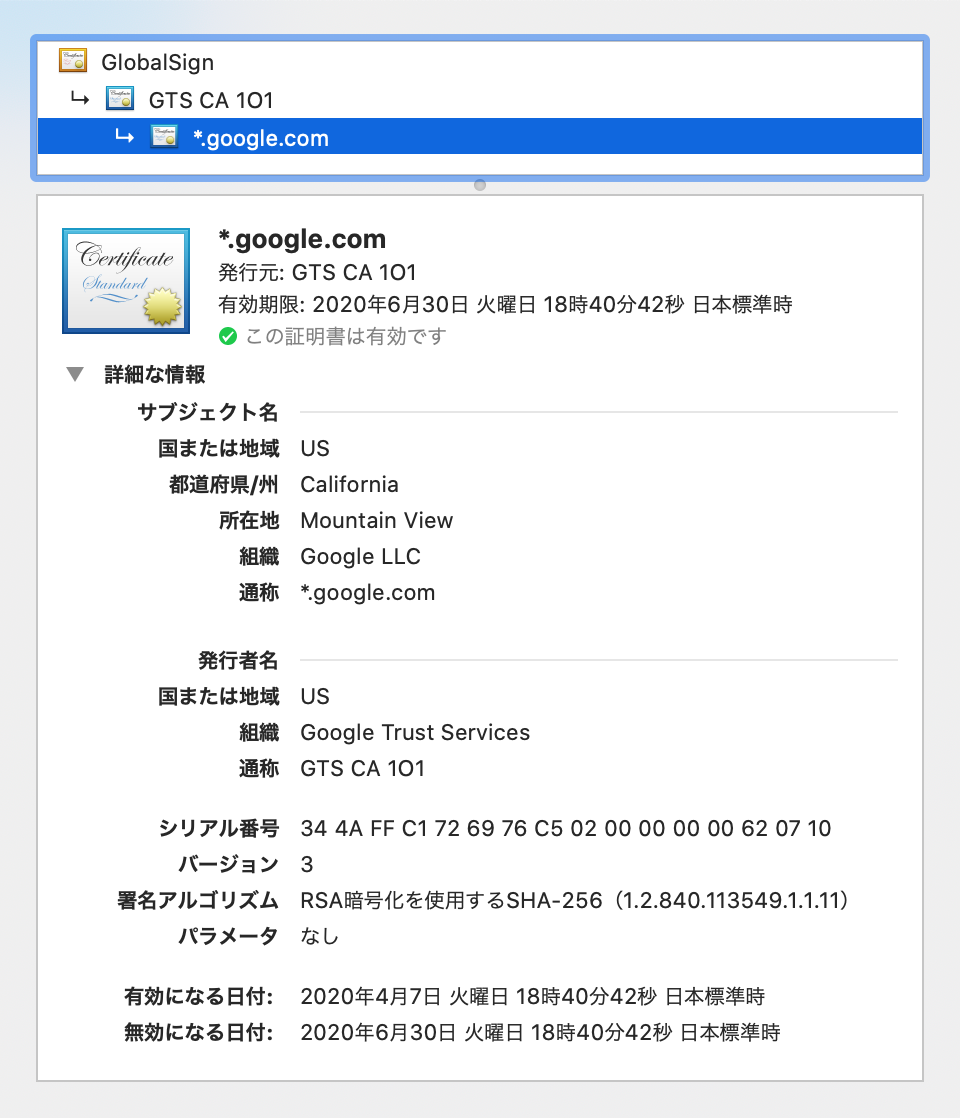Click the 所在地 field label

248,520
